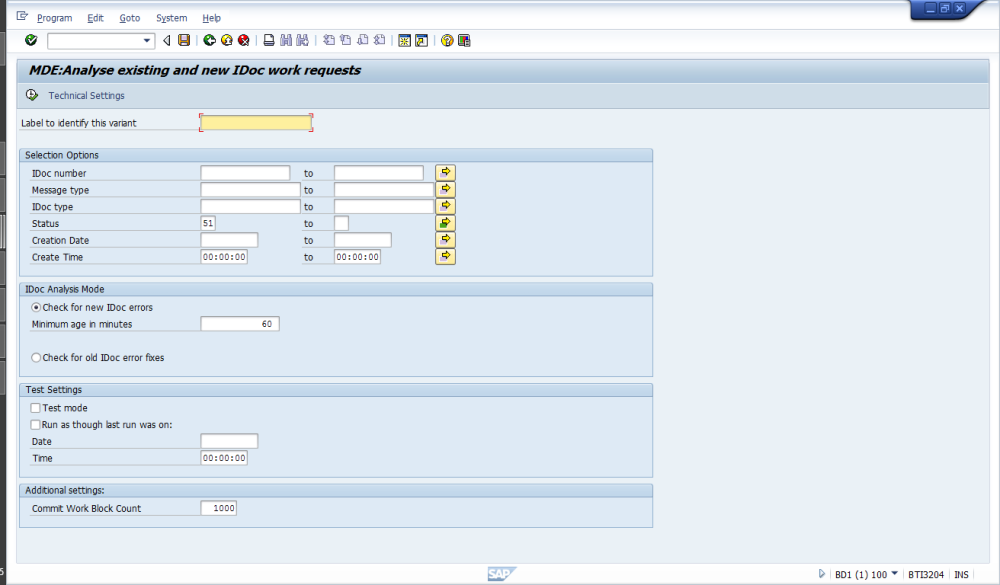
Task: Click the Message type from field
Action: click(250, 189)
